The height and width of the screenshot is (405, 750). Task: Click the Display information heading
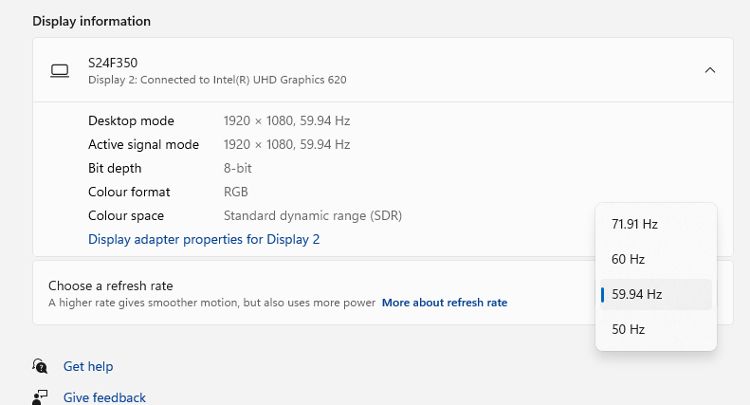(91, 21)
